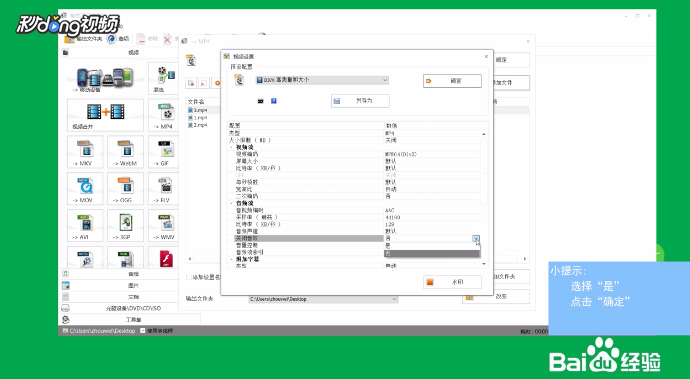
Task: Click the 屏幕大小 setting row
Action: tap(354, 161)
